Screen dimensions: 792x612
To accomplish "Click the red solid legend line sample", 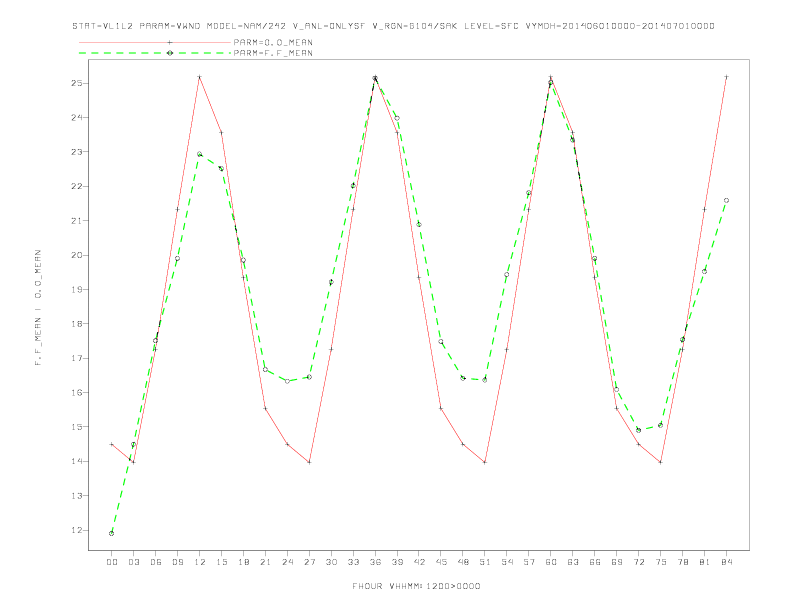I will tap(155, 42).
